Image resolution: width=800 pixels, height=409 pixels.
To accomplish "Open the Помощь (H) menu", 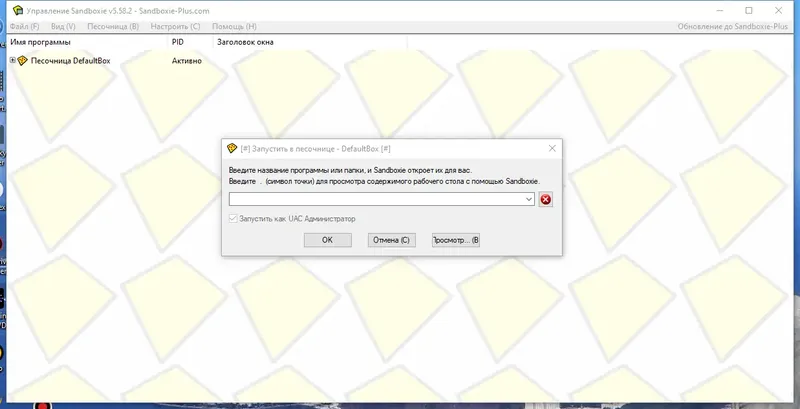I will coord(234,27).
